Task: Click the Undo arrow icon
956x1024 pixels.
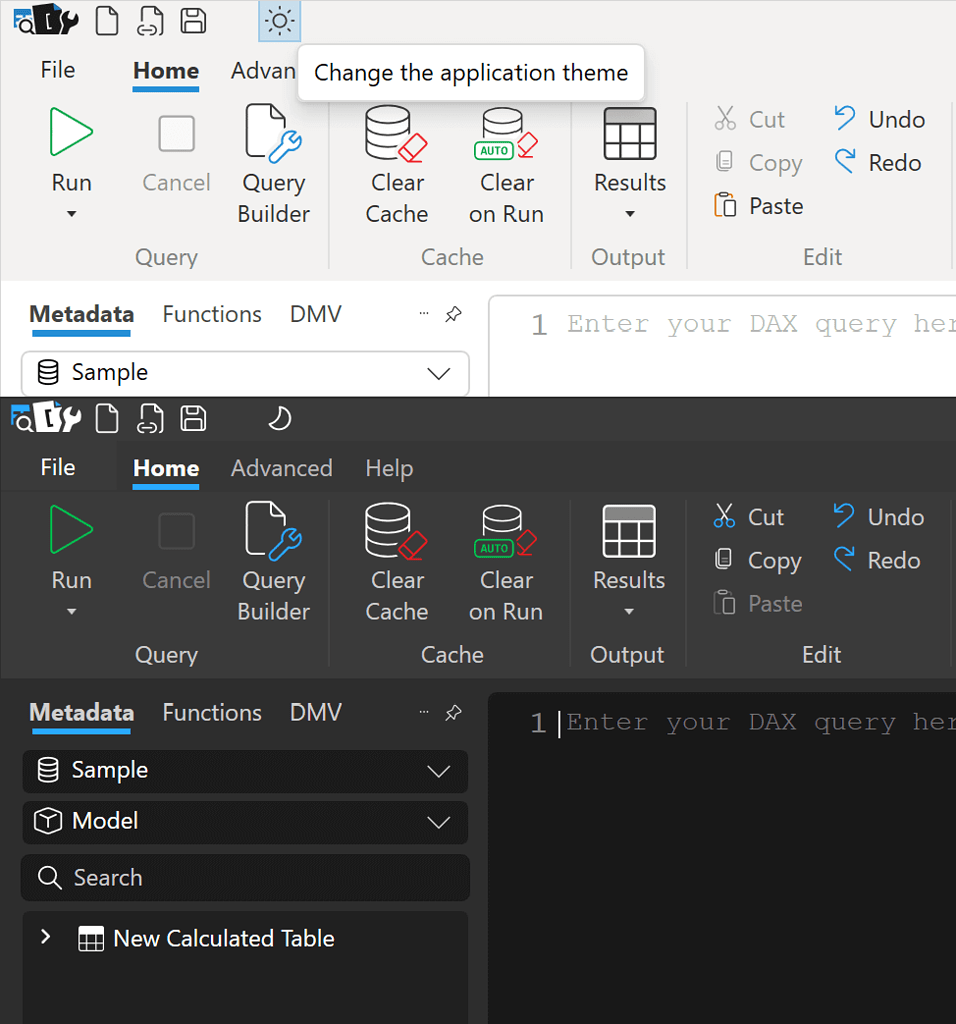Action: [848, 118]
